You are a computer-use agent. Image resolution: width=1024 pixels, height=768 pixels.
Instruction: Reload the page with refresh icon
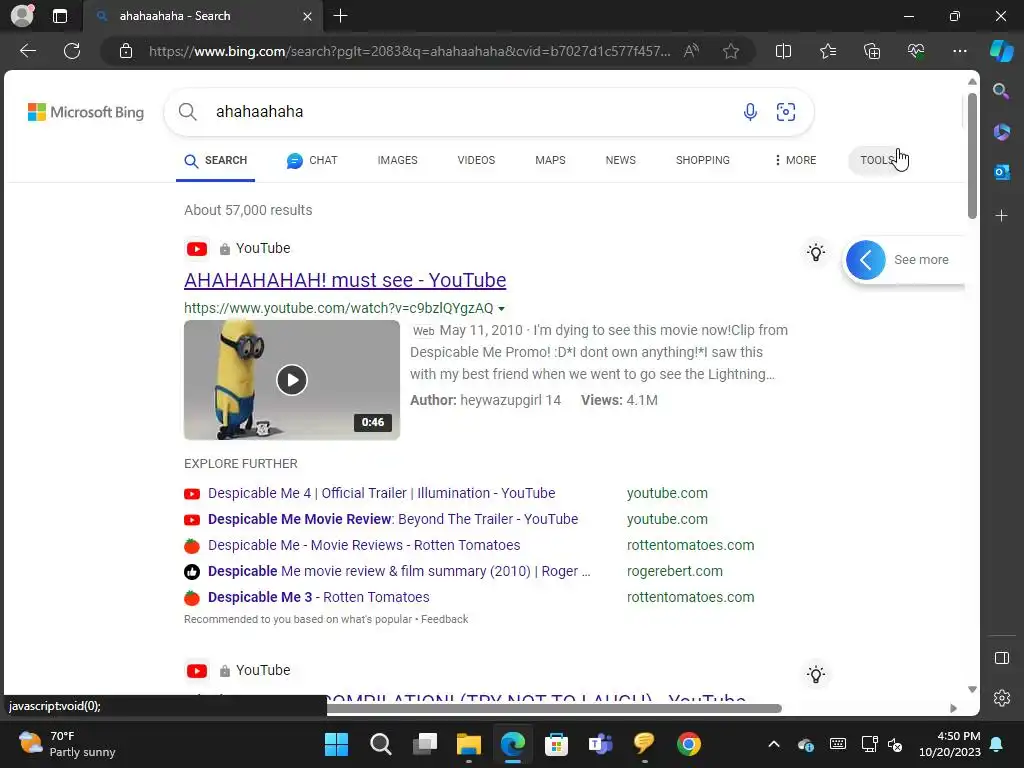point(72,51)
